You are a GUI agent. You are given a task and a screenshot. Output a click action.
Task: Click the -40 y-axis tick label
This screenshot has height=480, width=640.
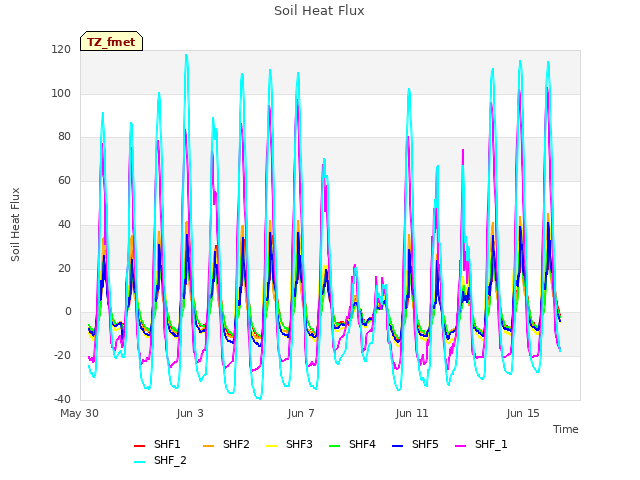62,399
